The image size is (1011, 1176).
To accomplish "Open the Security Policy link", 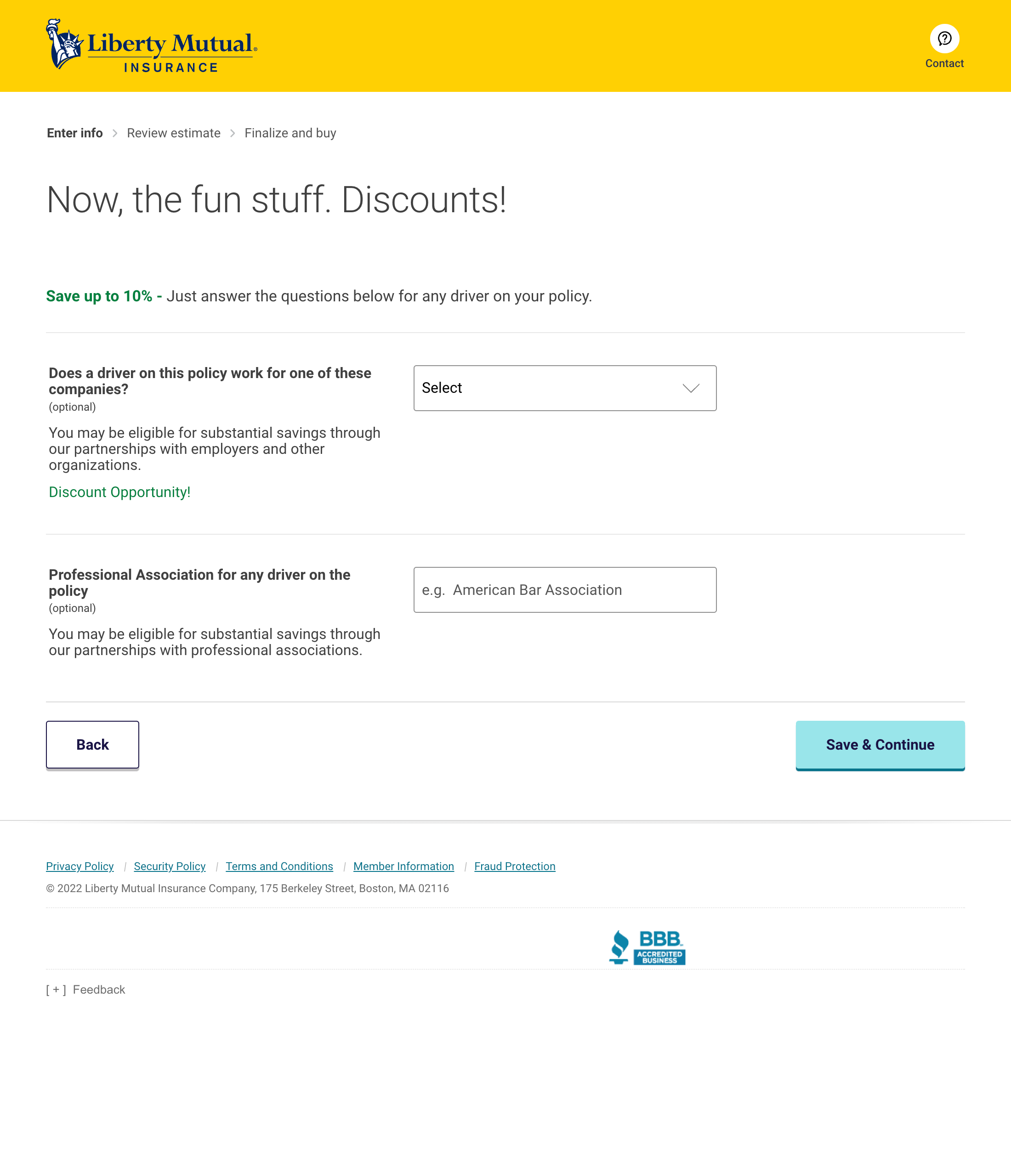I will (169, 866).
